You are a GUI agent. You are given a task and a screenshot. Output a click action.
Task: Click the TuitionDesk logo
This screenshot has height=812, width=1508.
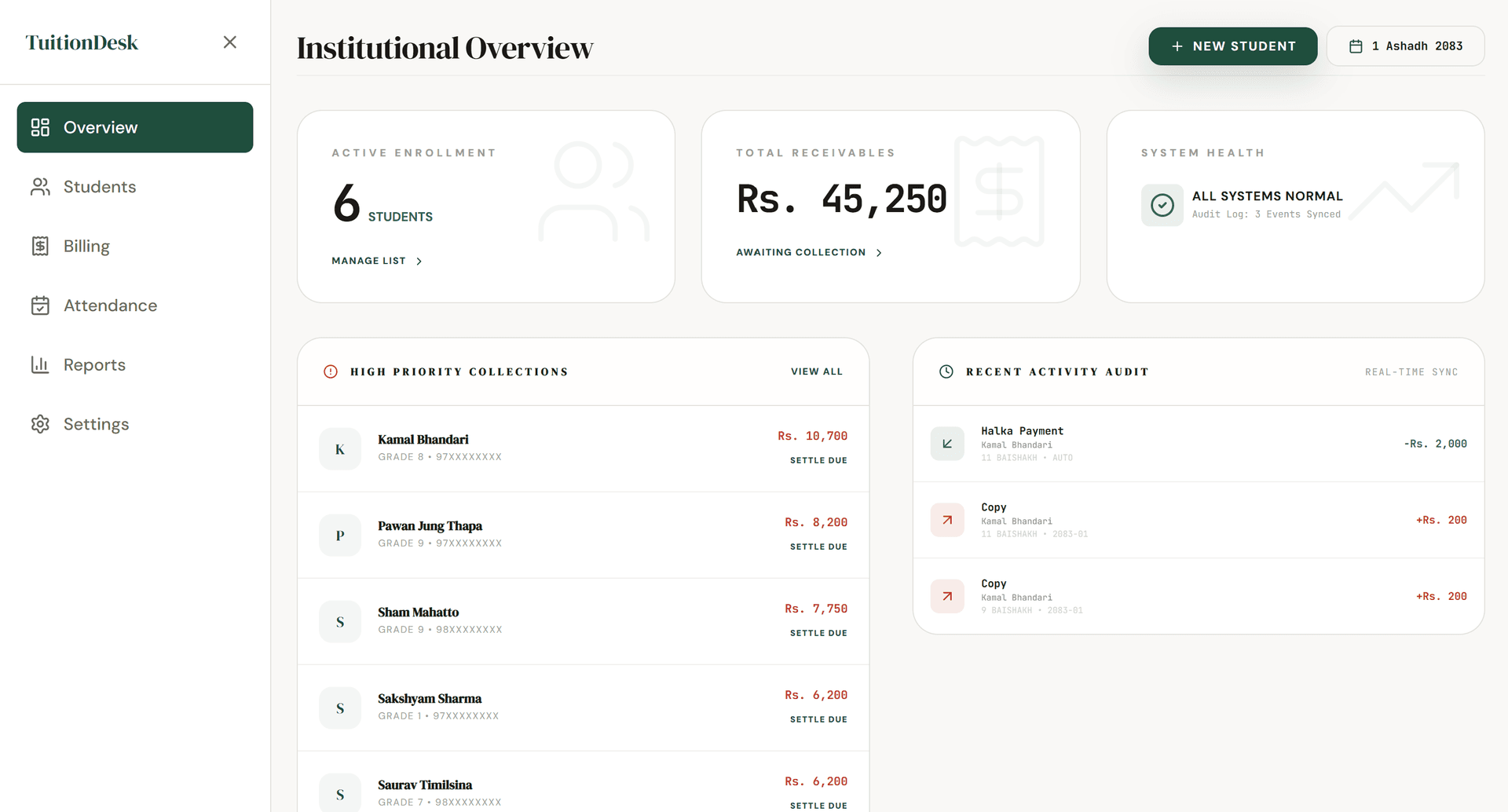[x=82, y=42]
